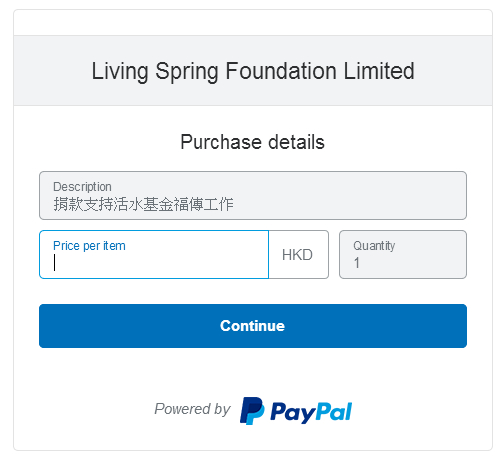This screenshot has height=460, width=502.
Task: Focus the Price per item input field
Action: (154, 254)
